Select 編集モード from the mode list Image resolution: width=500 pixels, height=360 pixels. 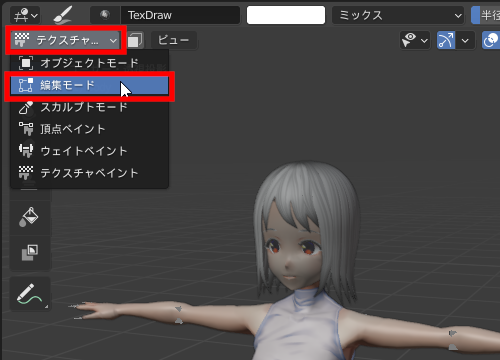pos(89,85)
